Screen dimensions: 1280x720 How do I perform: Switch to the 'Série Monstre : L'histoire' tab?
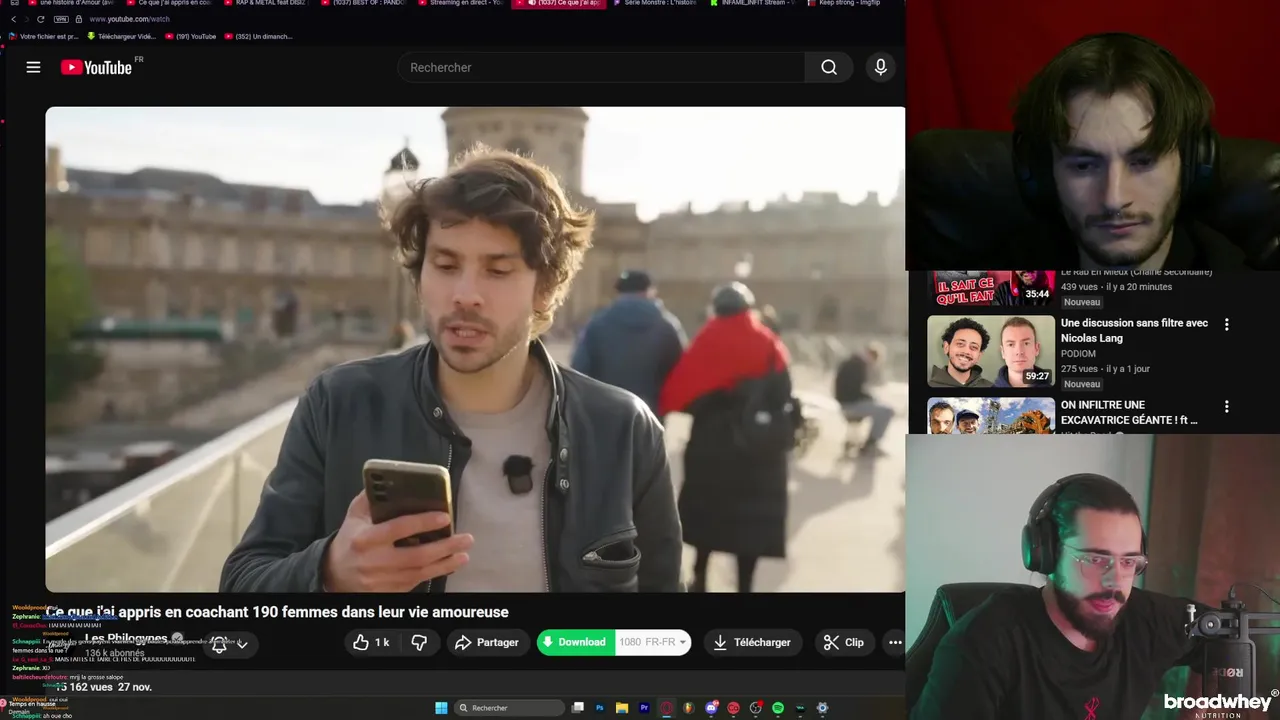tap(654, 3)
